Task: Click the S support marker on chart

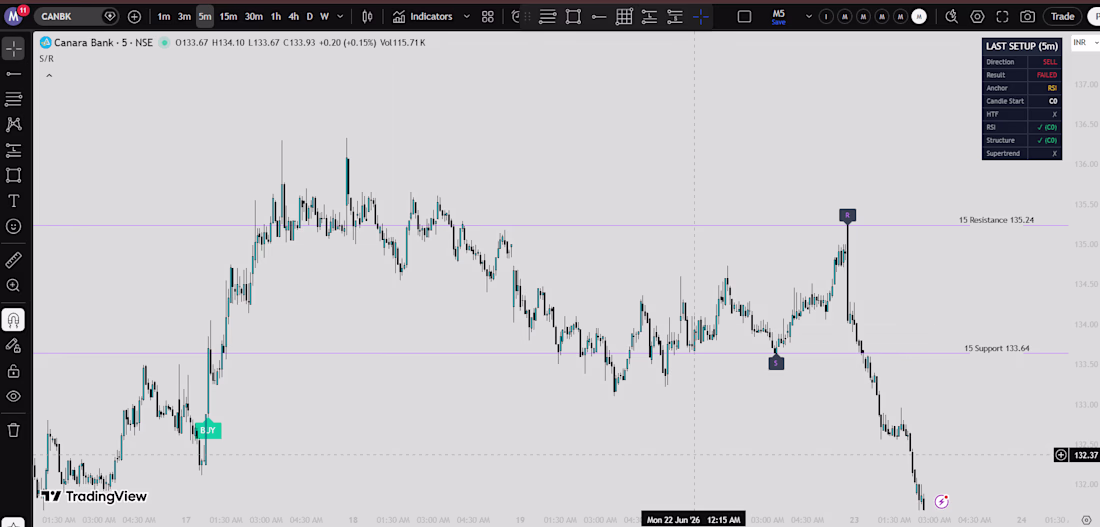Action: point(776,363)
